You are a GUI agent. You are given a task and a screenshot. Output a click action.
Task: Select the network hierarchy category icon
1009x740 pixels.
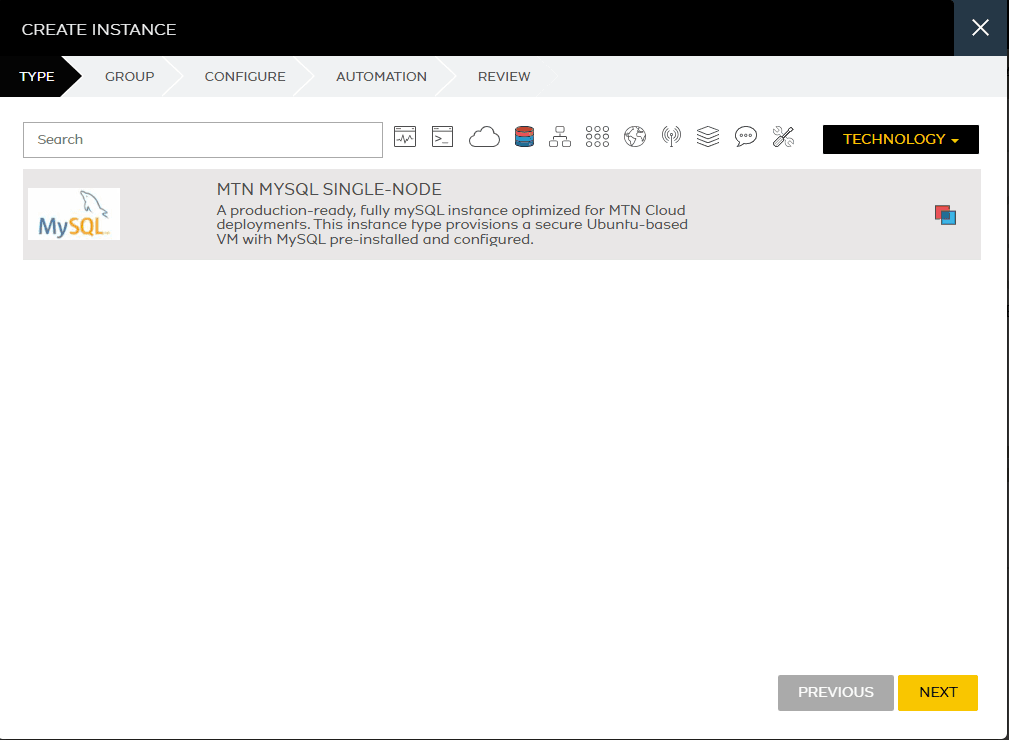coord(560,136)
